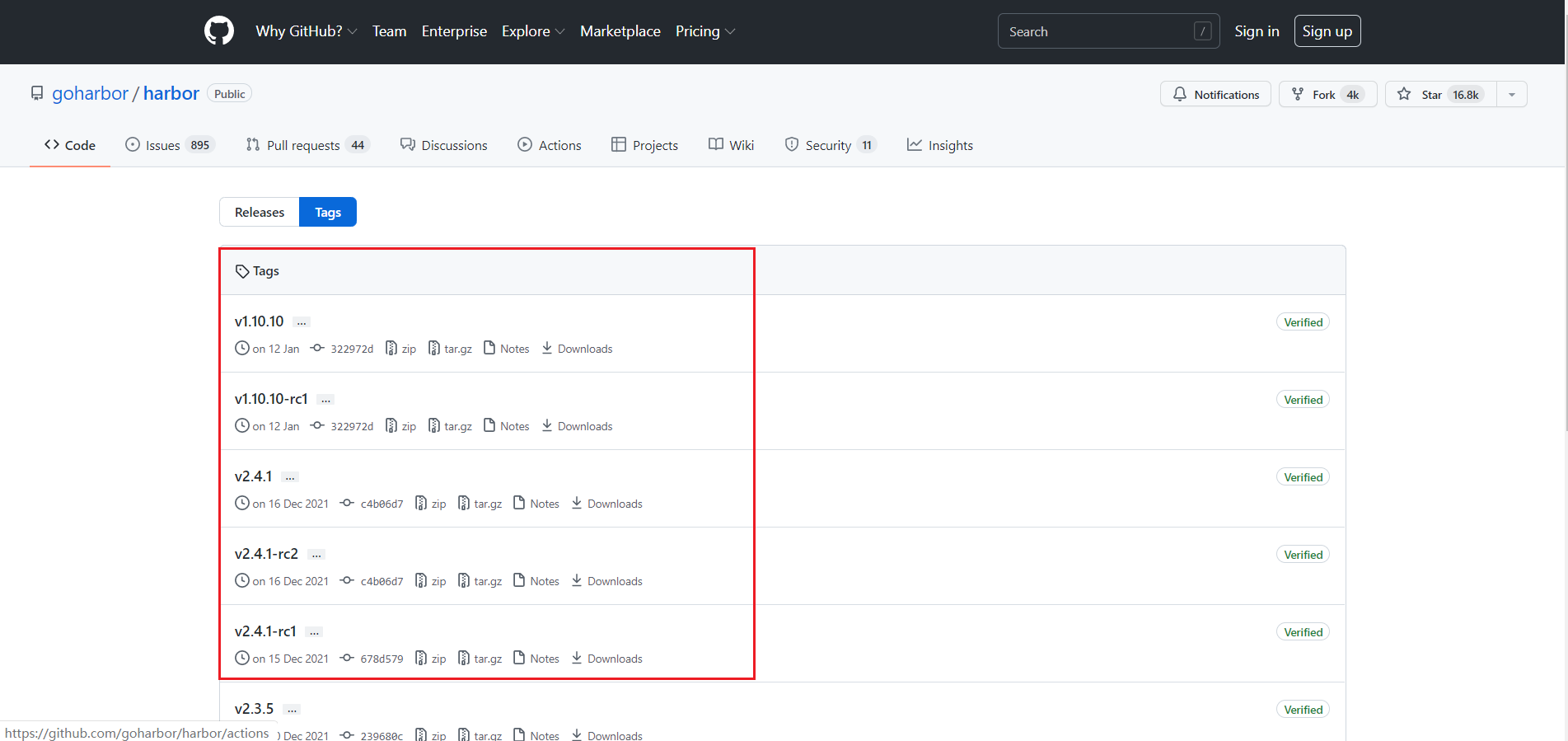Open Downloads for v2.4.1

(606, 504)
